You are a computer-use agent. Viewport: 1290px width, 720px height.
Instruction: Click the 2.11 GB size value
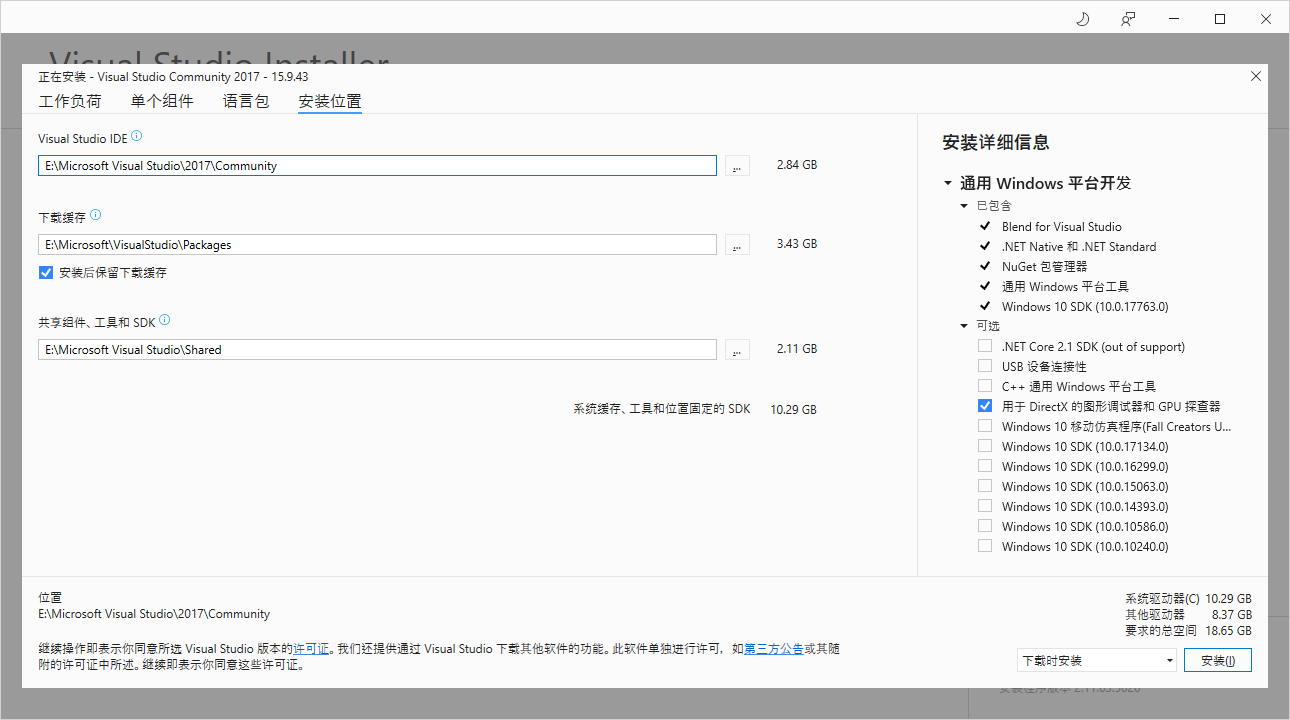click(x=797, y=350)
